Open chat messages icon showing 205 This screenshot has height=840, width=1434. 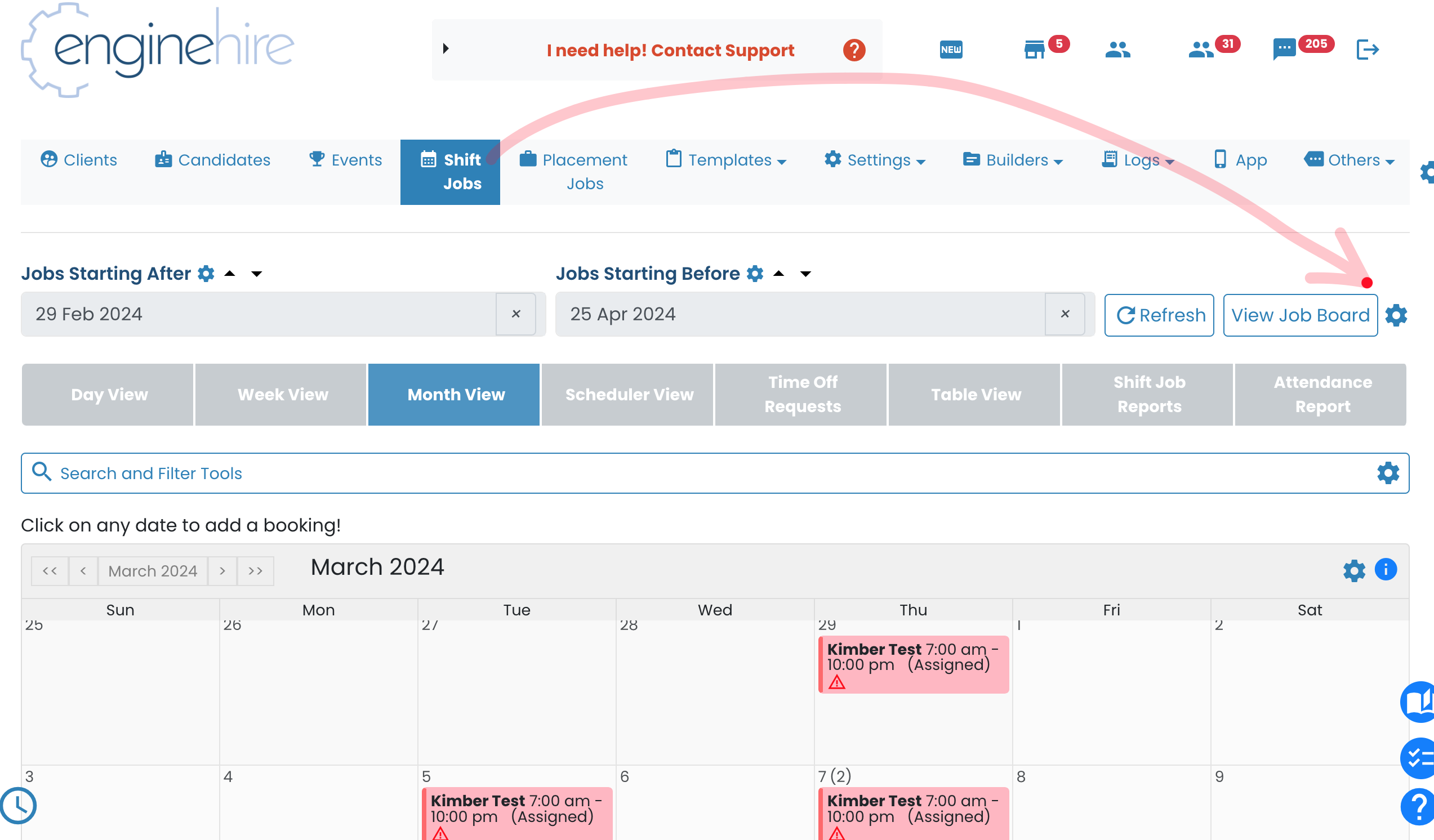(1284, 50)
